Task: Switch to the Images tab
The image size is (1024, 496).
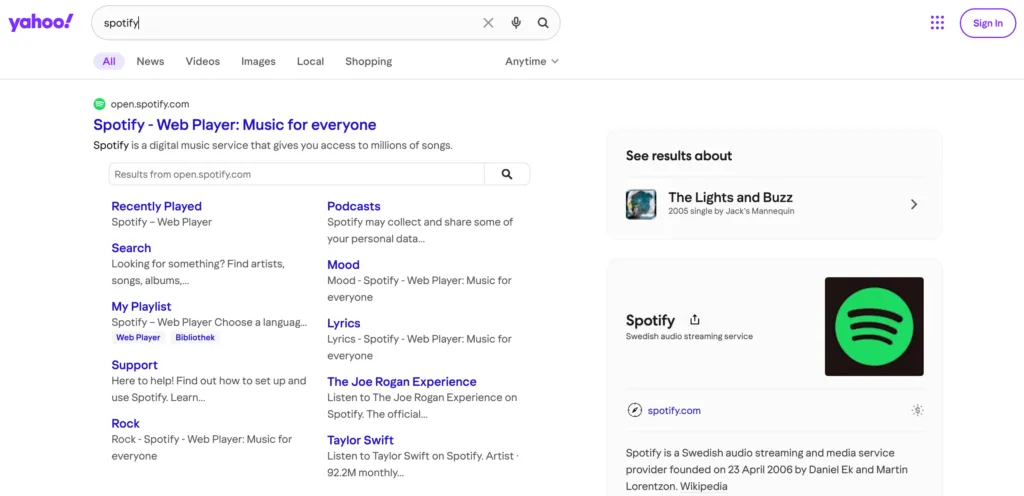Action: (259, 61)
